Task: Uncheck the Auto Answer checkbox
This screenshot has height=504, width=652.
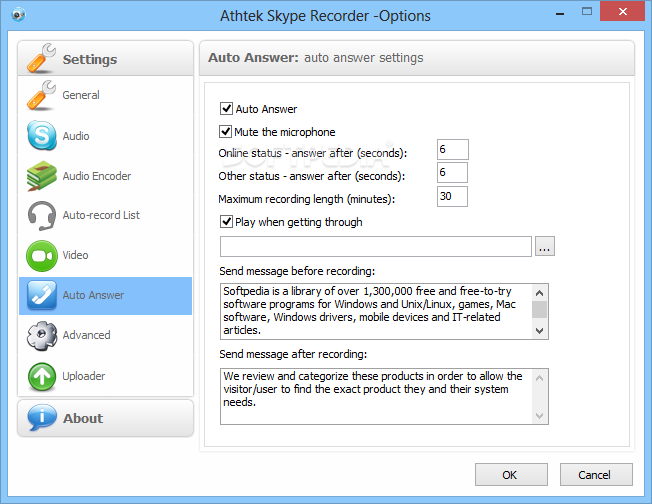Action: click(226, 109)
